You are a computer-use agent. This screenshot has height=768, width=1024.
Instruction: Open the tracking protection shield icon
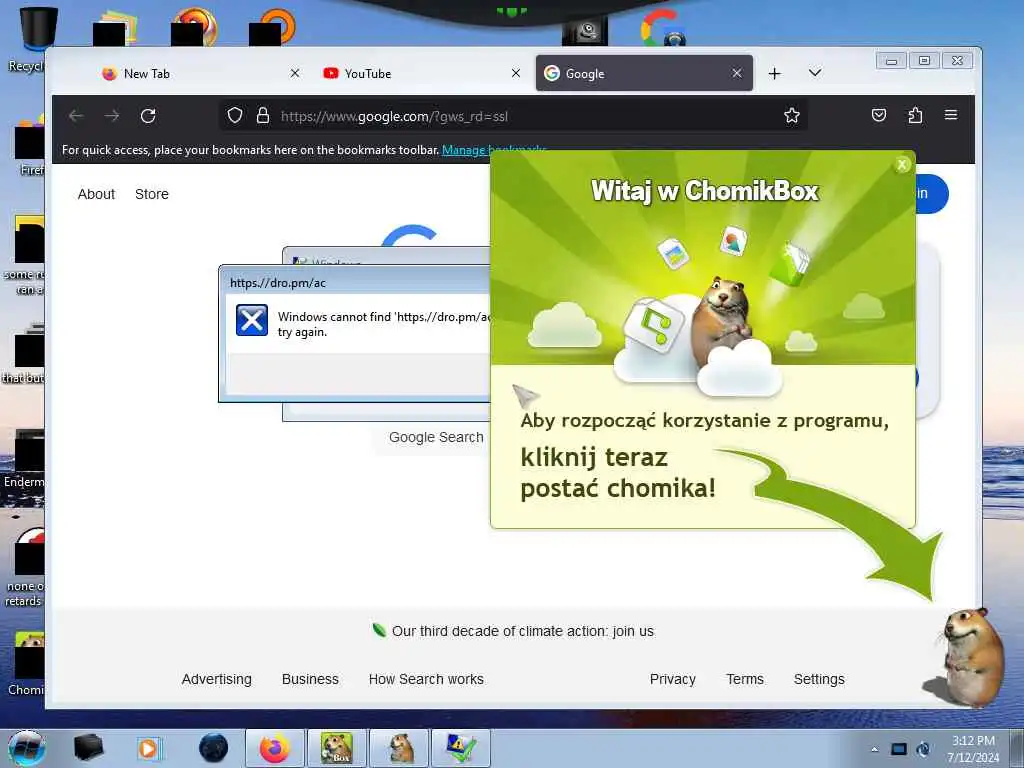pyautogui.click(x=235, y=116)
